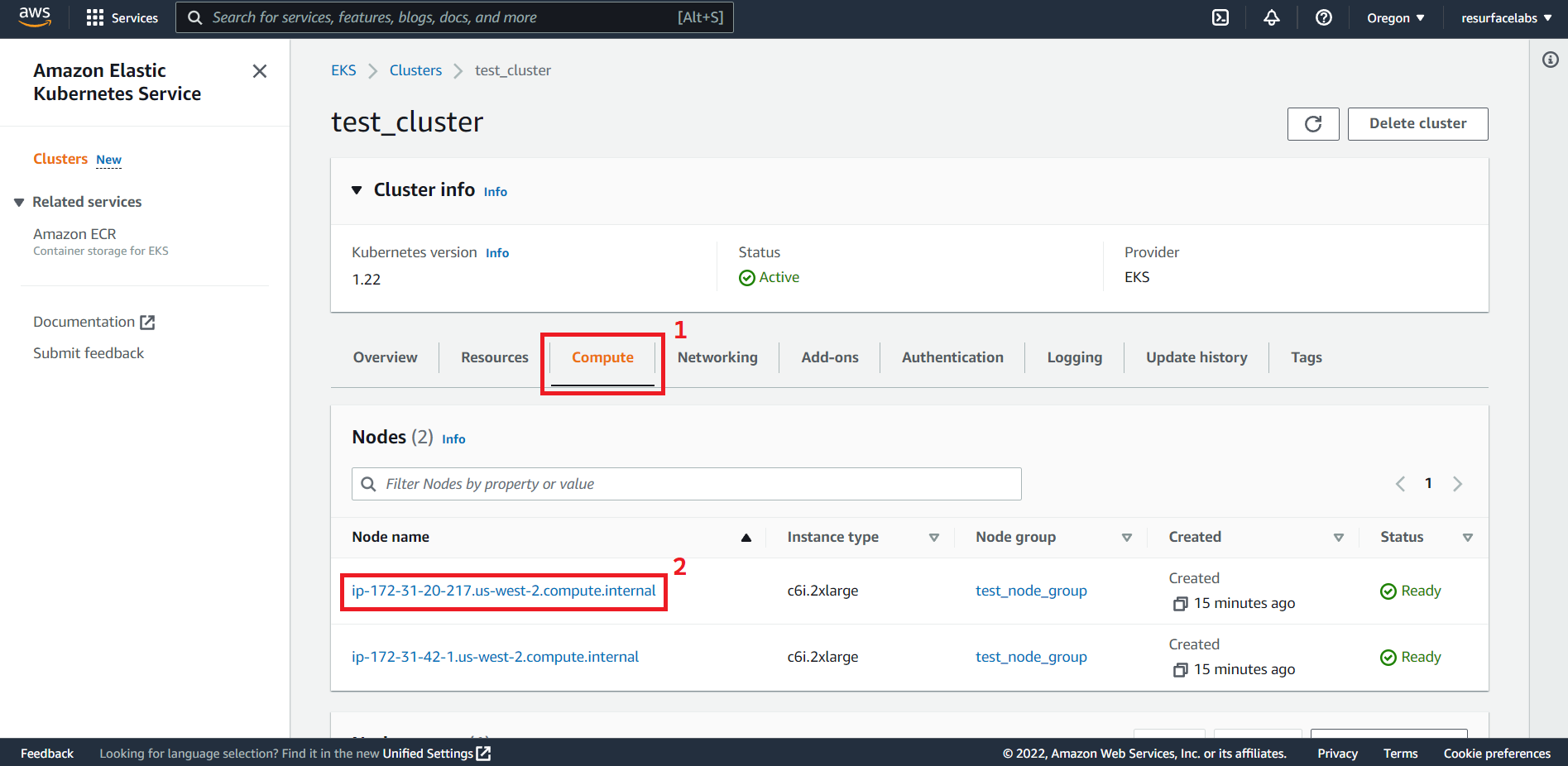Go to previous page of nodes
The image size is (1568, 766).
(1400, 484)
